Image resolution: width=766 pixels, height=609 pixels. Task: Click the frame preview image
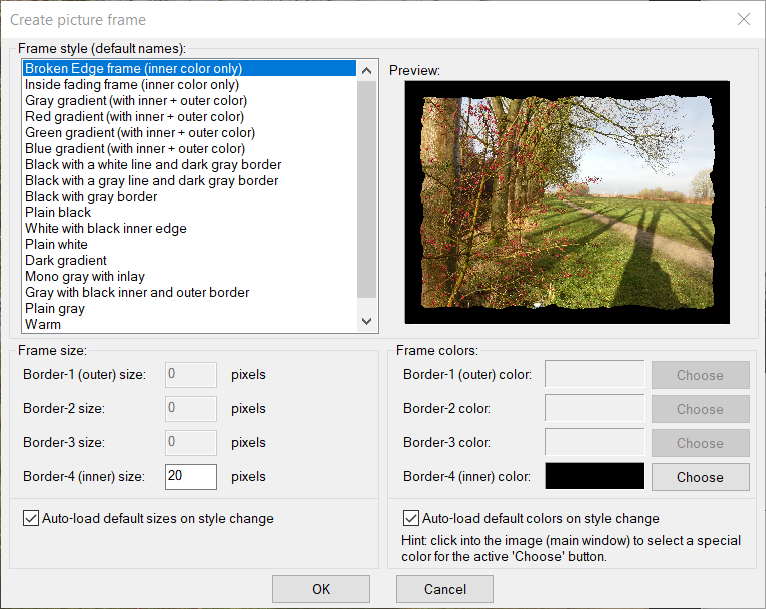point(566,202)
